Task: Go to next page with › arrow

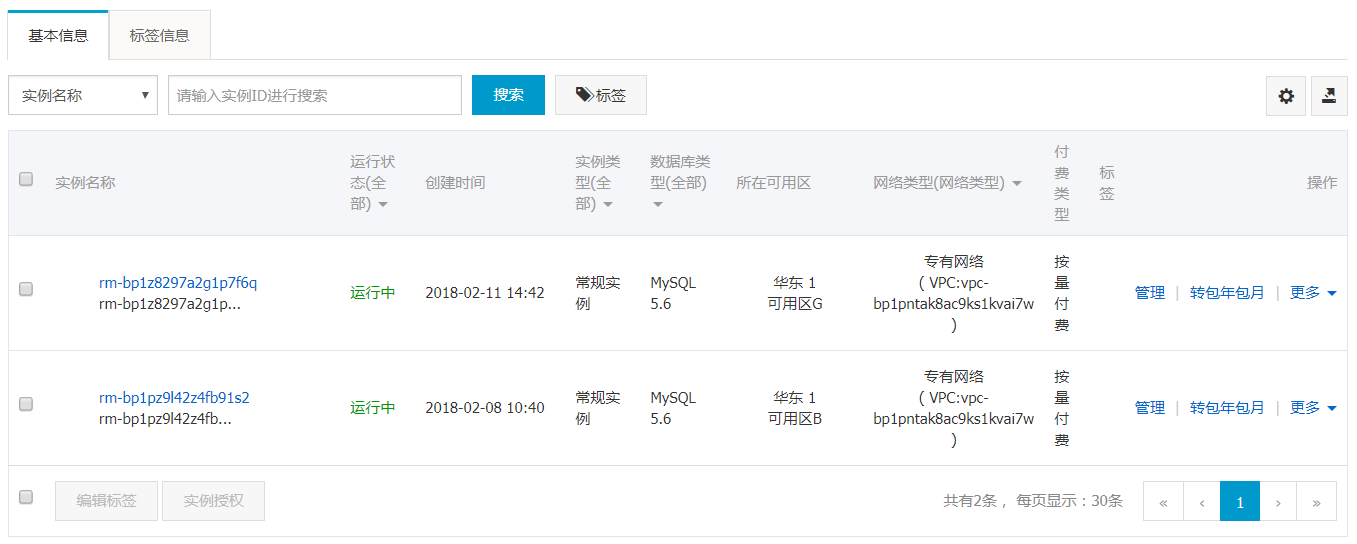Action: pyautogui.click(x=1278, y=502)
